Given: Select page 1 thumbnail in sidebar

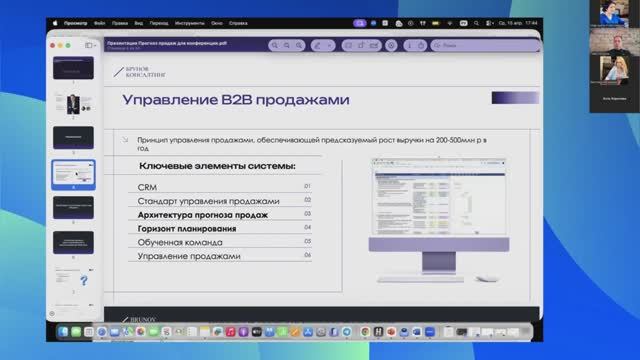Looking at the screenshot, I should (73, 68).
